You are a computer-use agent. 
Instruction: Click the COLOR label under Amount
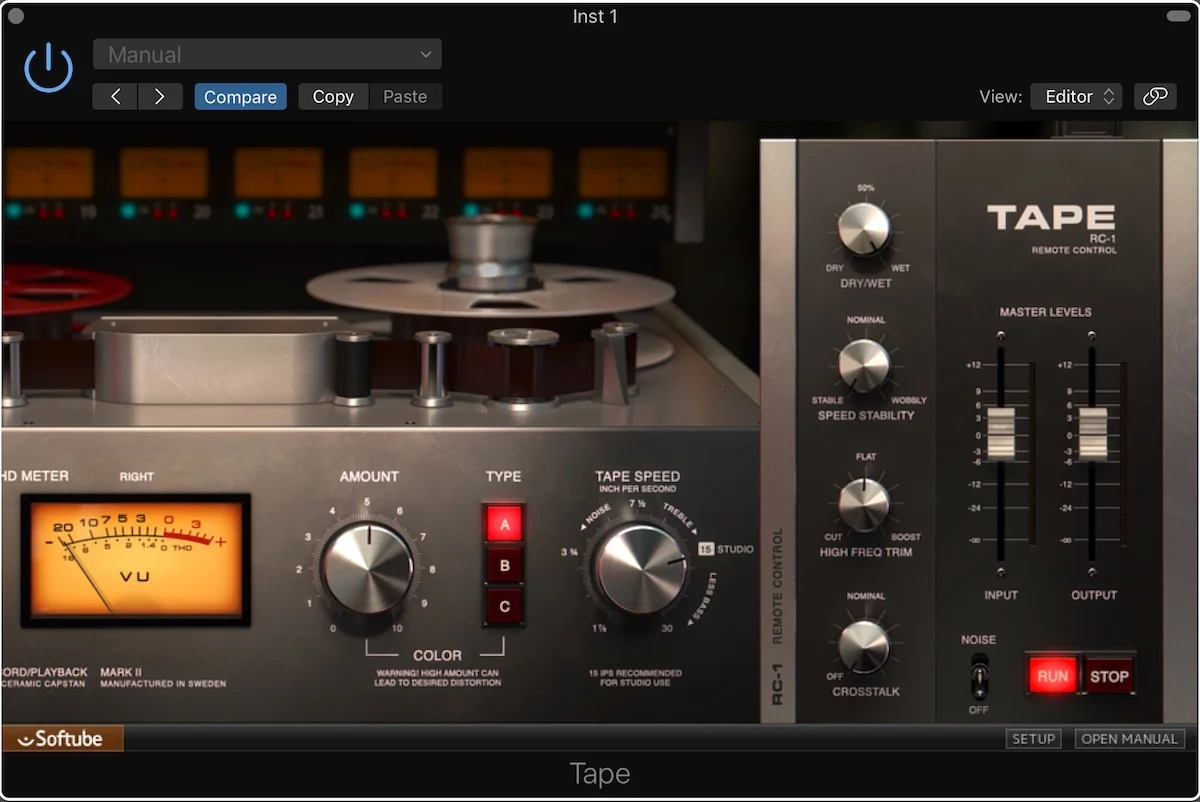437,656
